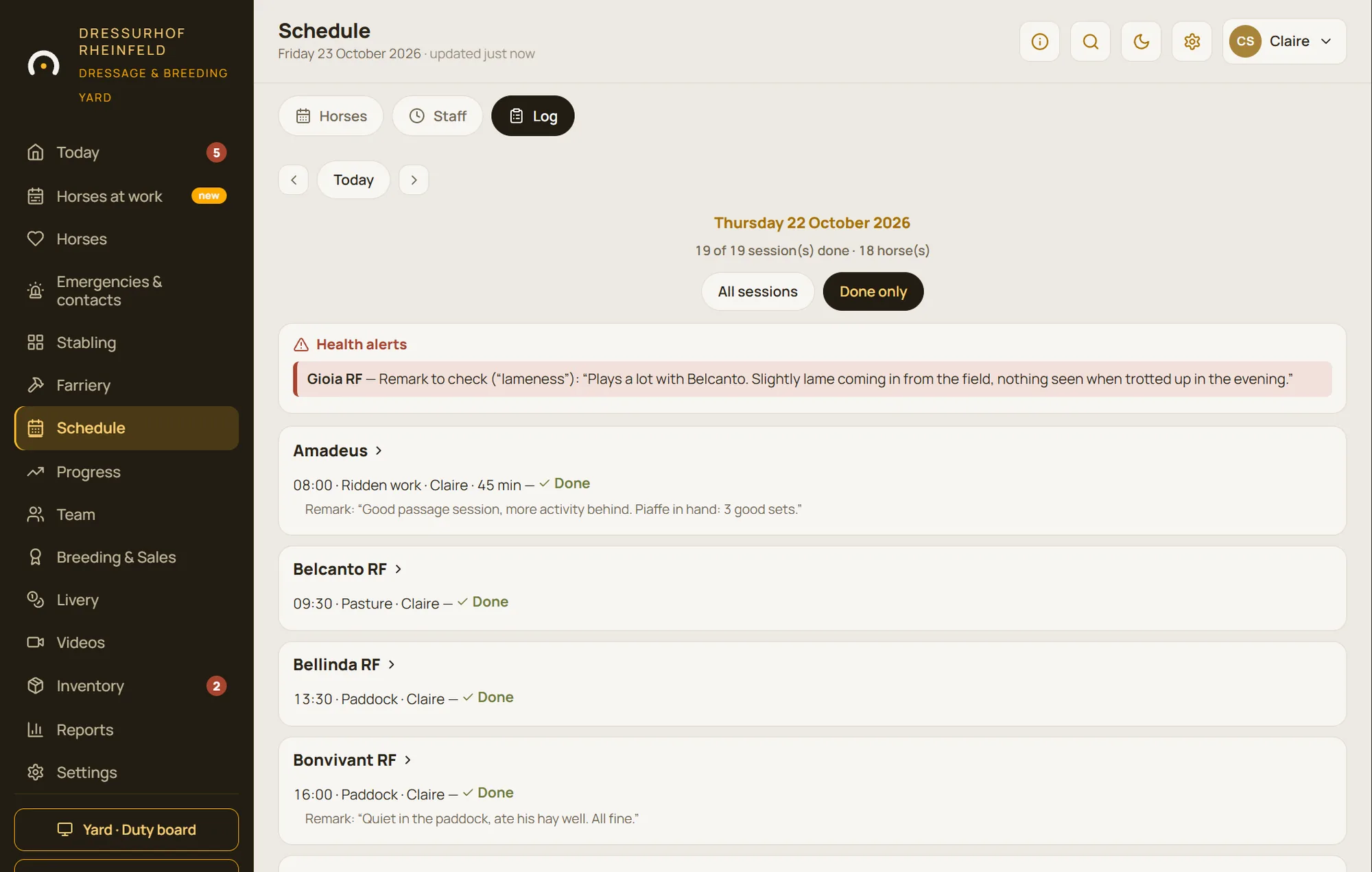Open the Yard · Duty board button
Viewport: 1372px width, 872px height.
pyautogui.click(x=126, y=829)
